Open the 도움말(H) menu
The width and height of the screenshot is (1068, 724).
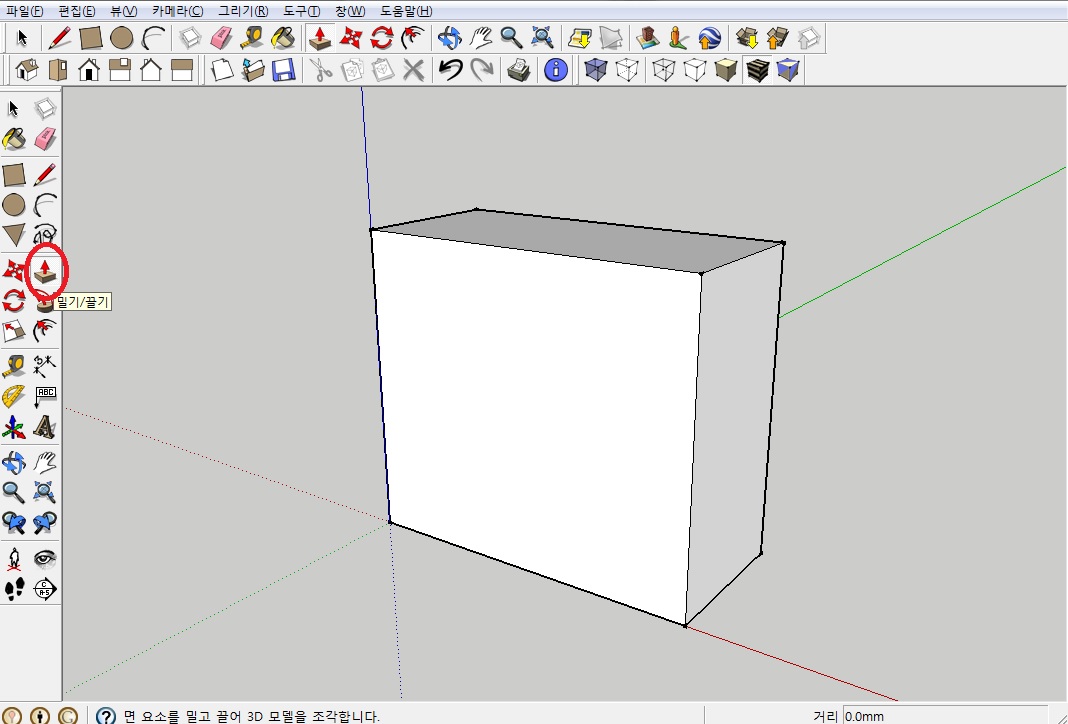click(x=406, y=11)
